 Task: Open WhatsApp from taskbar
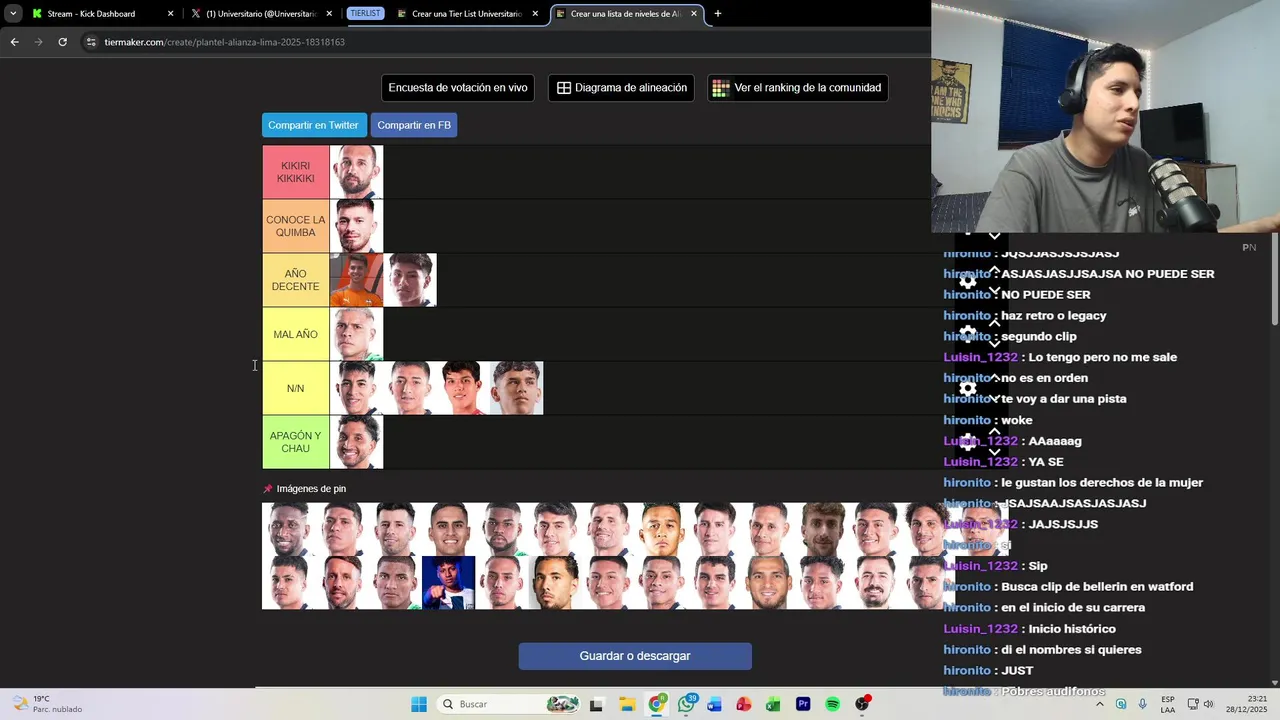(686, 704)
